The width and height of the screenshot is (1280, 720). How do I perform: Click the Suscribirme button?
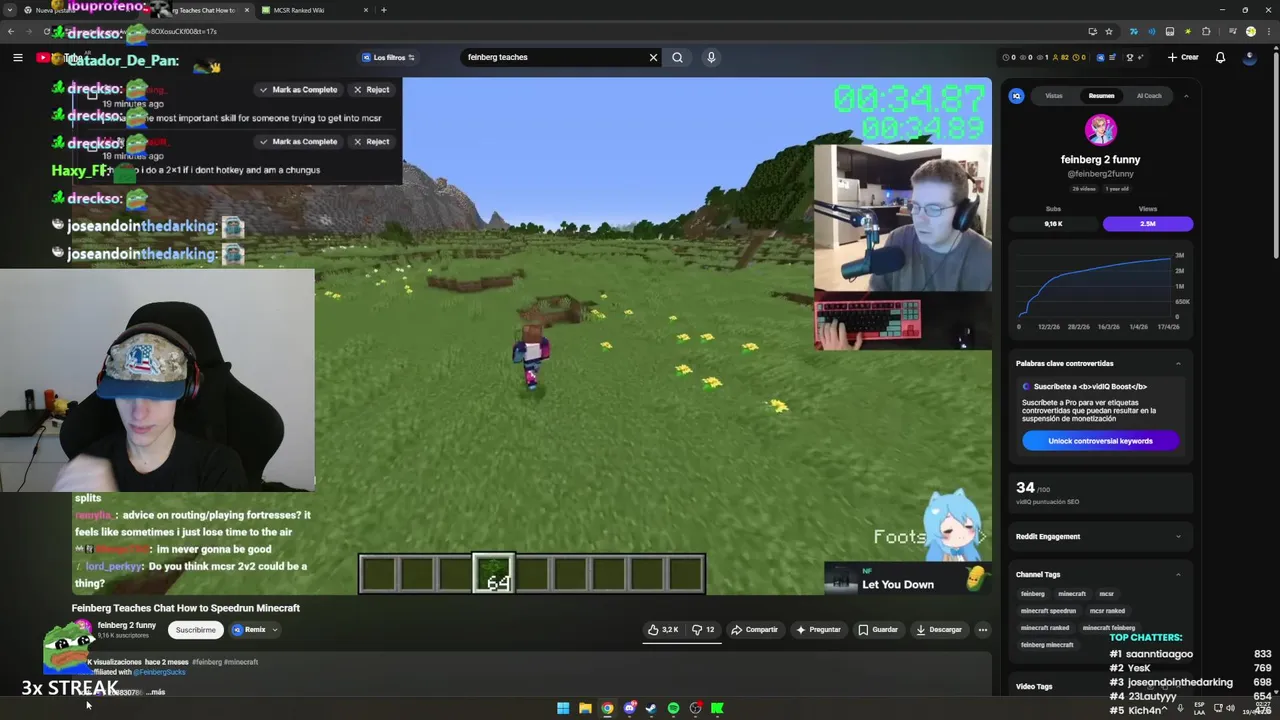point(195,630)
